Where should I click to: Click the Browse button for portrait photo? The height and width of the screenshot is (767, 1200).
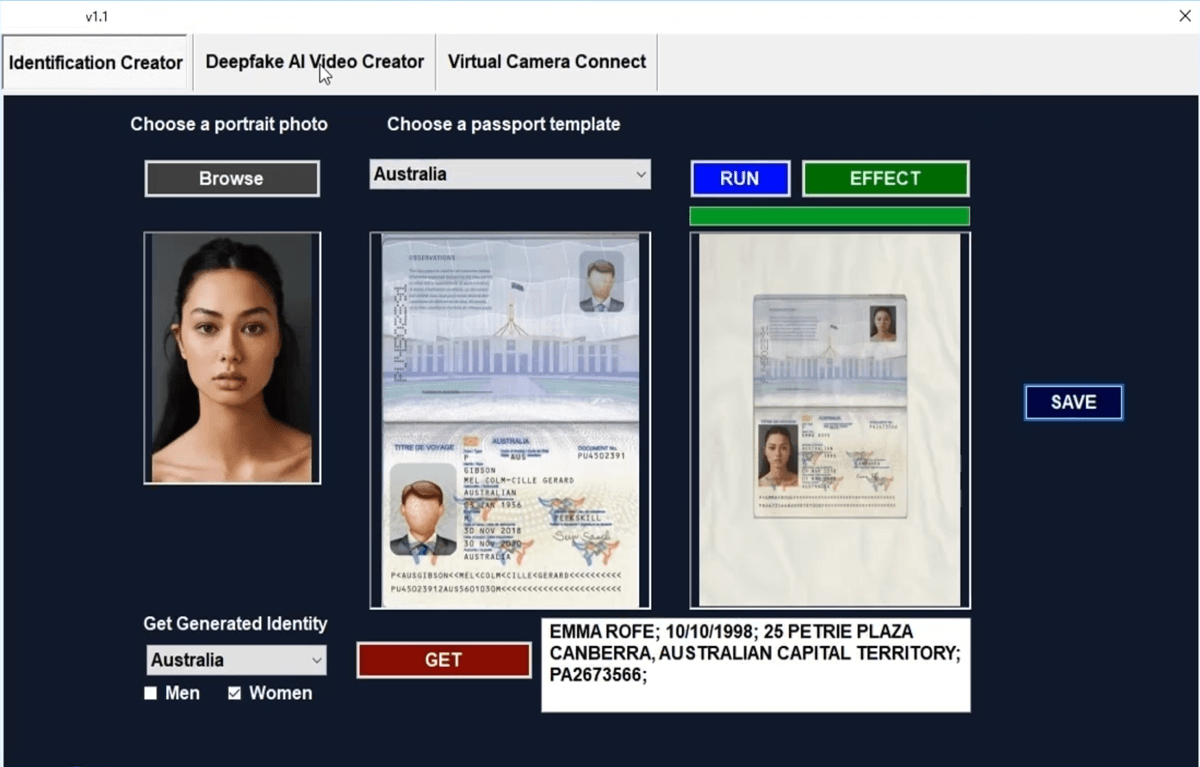pyautogui.click(x=231, y=178)
